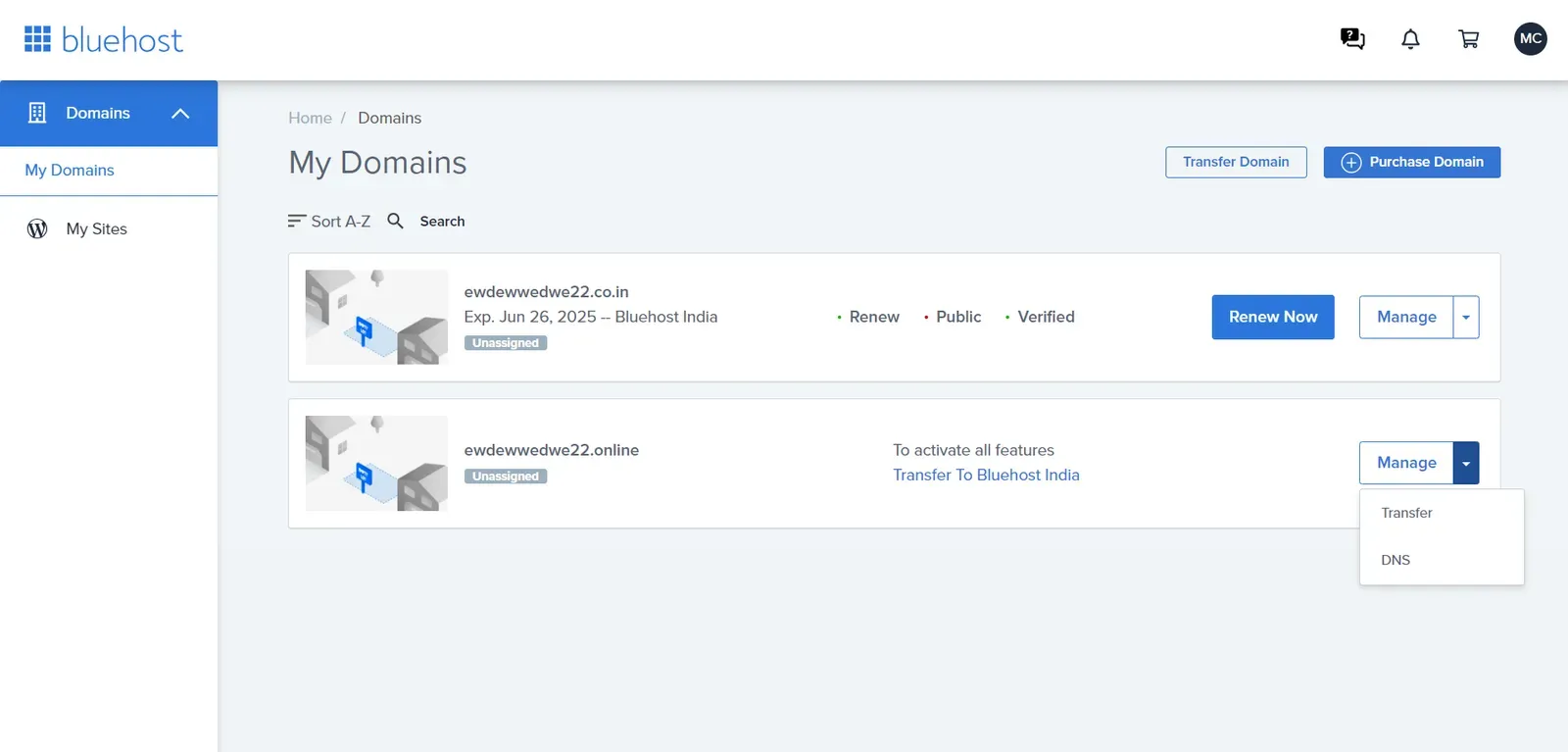
Task: Click into the Search domains field
Action: tap(443, 222)
